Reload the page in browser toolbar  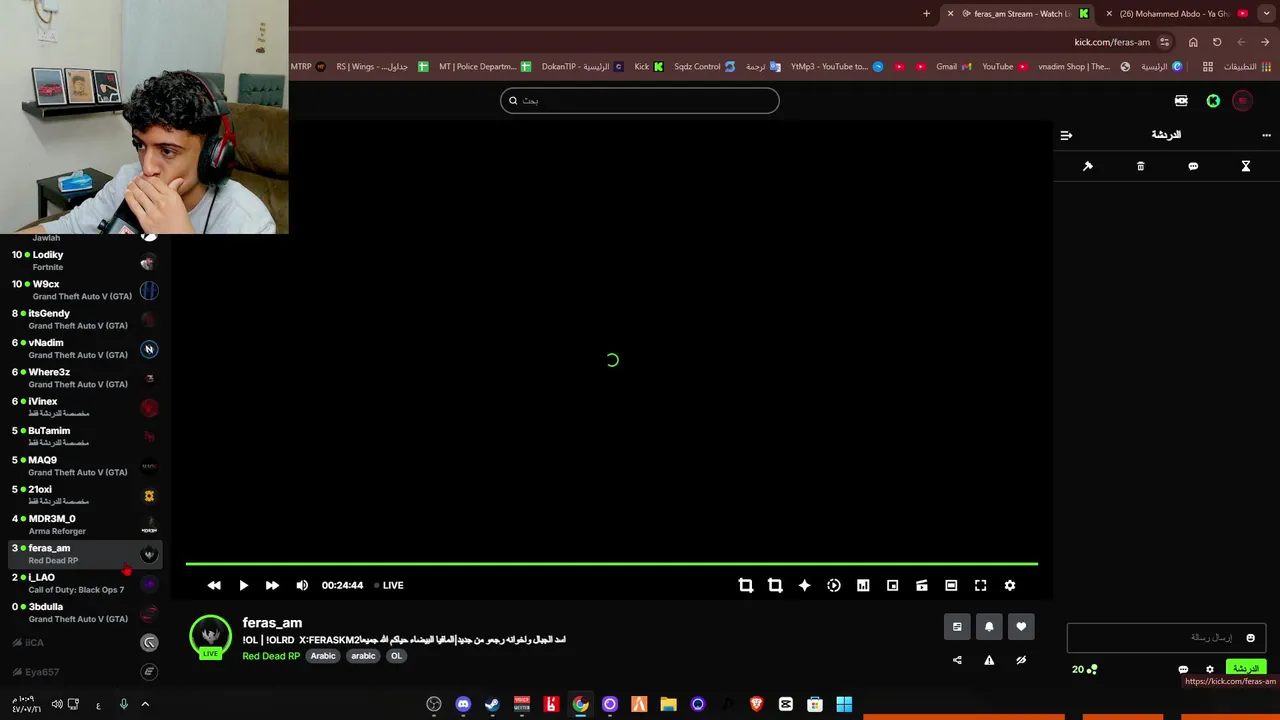(1217, 42)
